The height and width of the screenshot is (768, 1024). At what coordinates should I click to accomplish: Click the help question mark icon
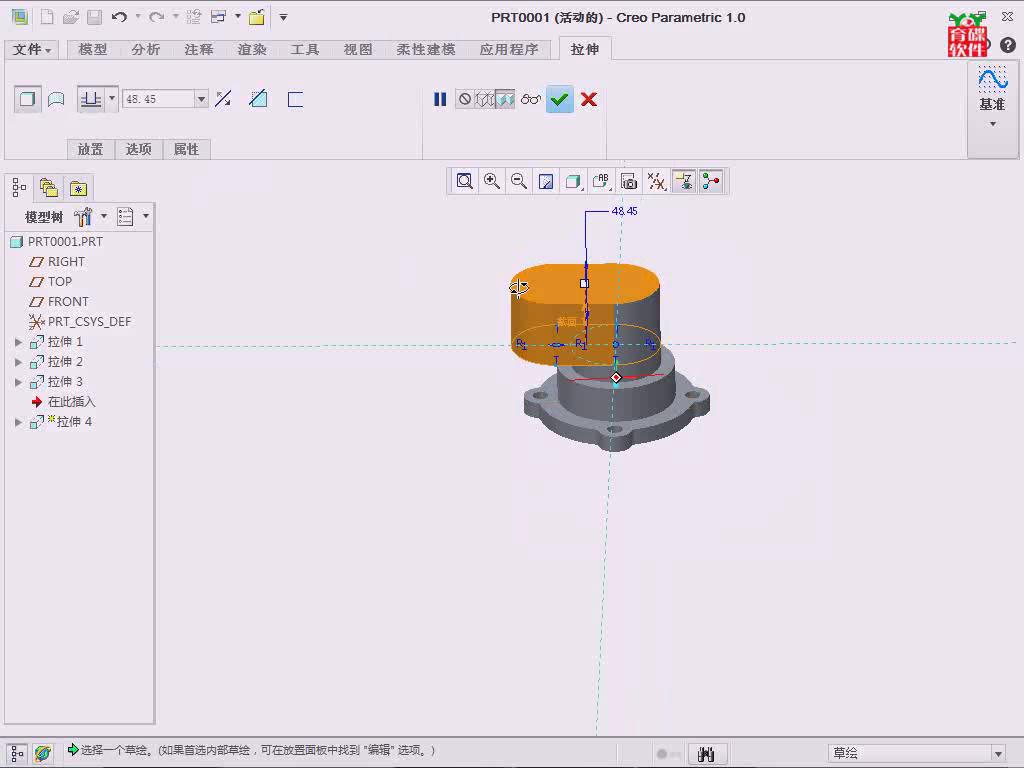[1008, 45]
